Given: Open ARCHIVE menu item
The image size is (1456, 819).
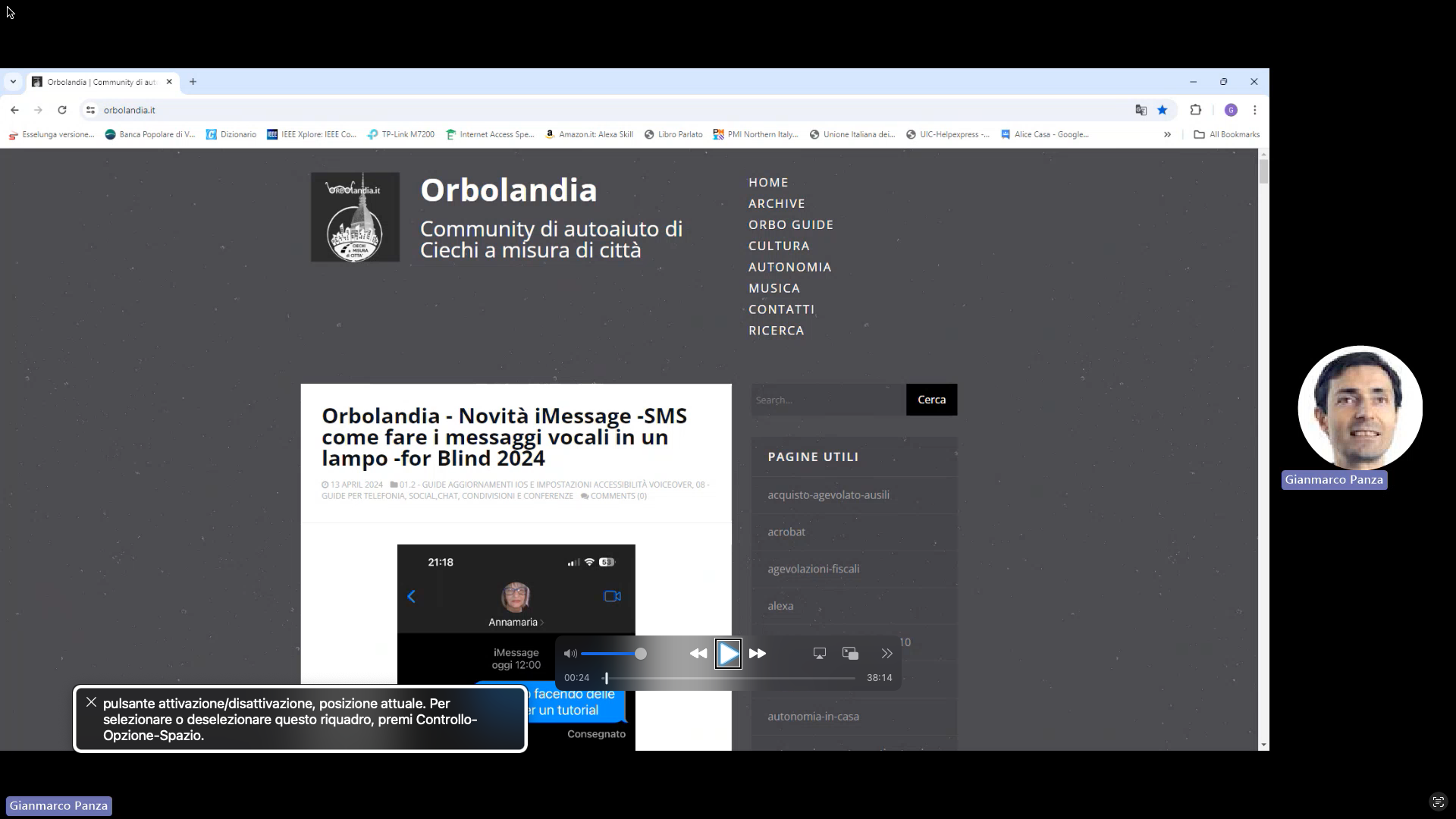Looking at the screenshot, I should 777,204.
